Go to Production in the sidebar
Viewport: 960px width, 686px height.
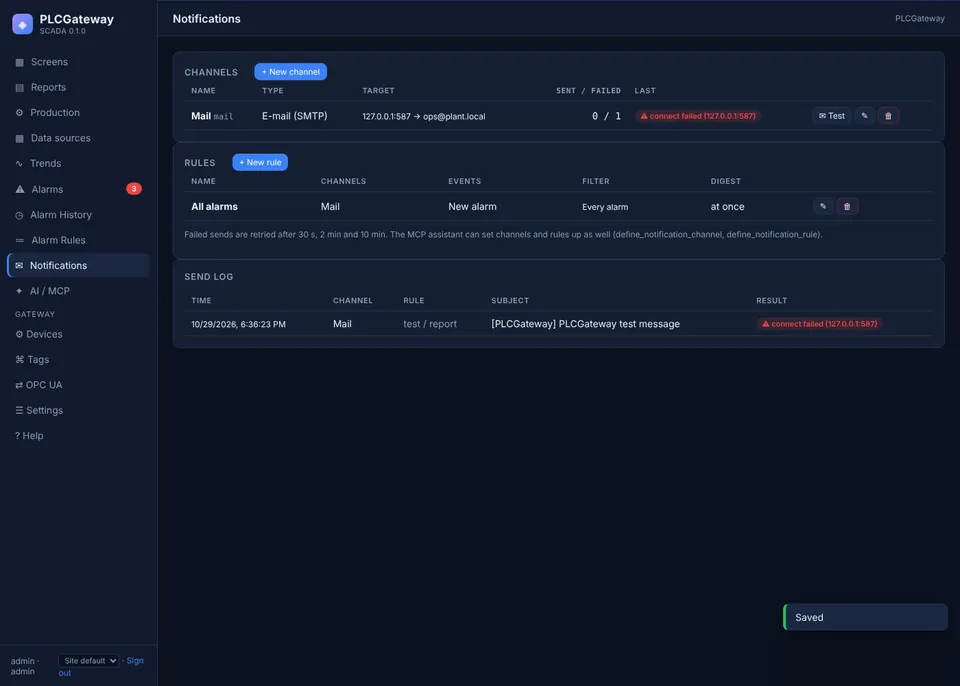[78, 113]
